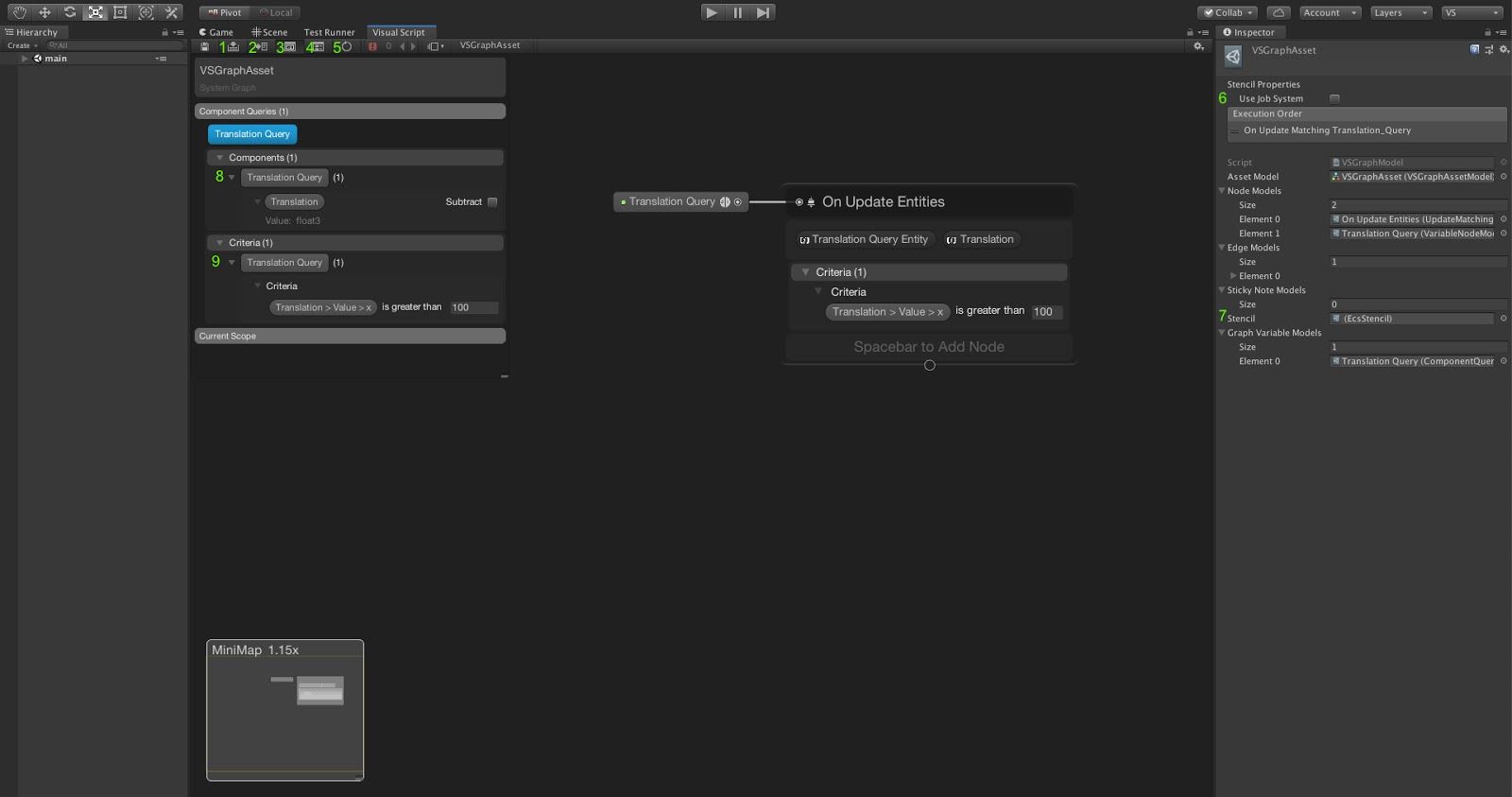1512x797 pixels.
Task: Click the Play button
Action: click(x=712, y=12)
